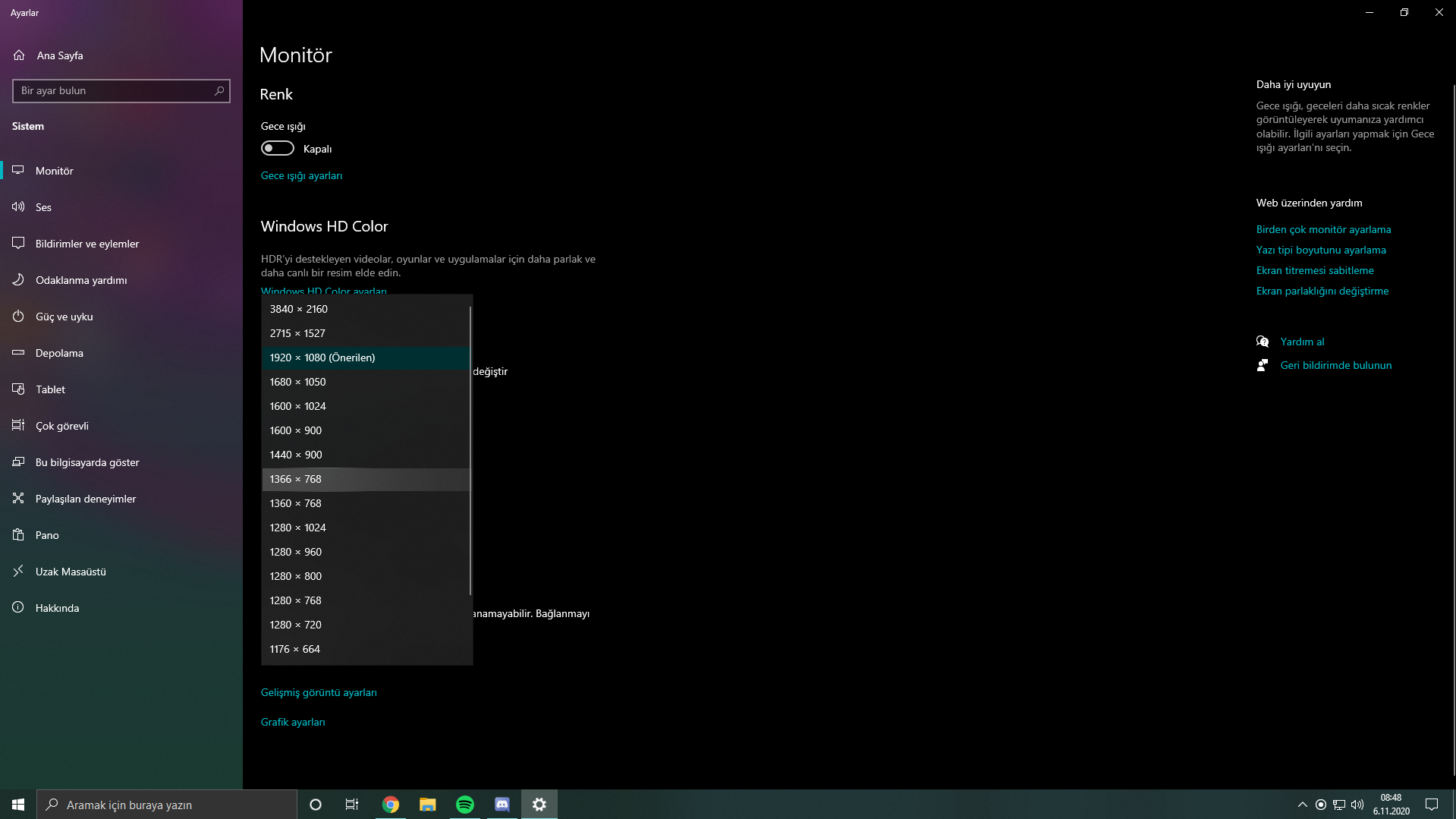Click the recording indicator tray icon
1456x819 pixels.
click(x=1321, y=805)
